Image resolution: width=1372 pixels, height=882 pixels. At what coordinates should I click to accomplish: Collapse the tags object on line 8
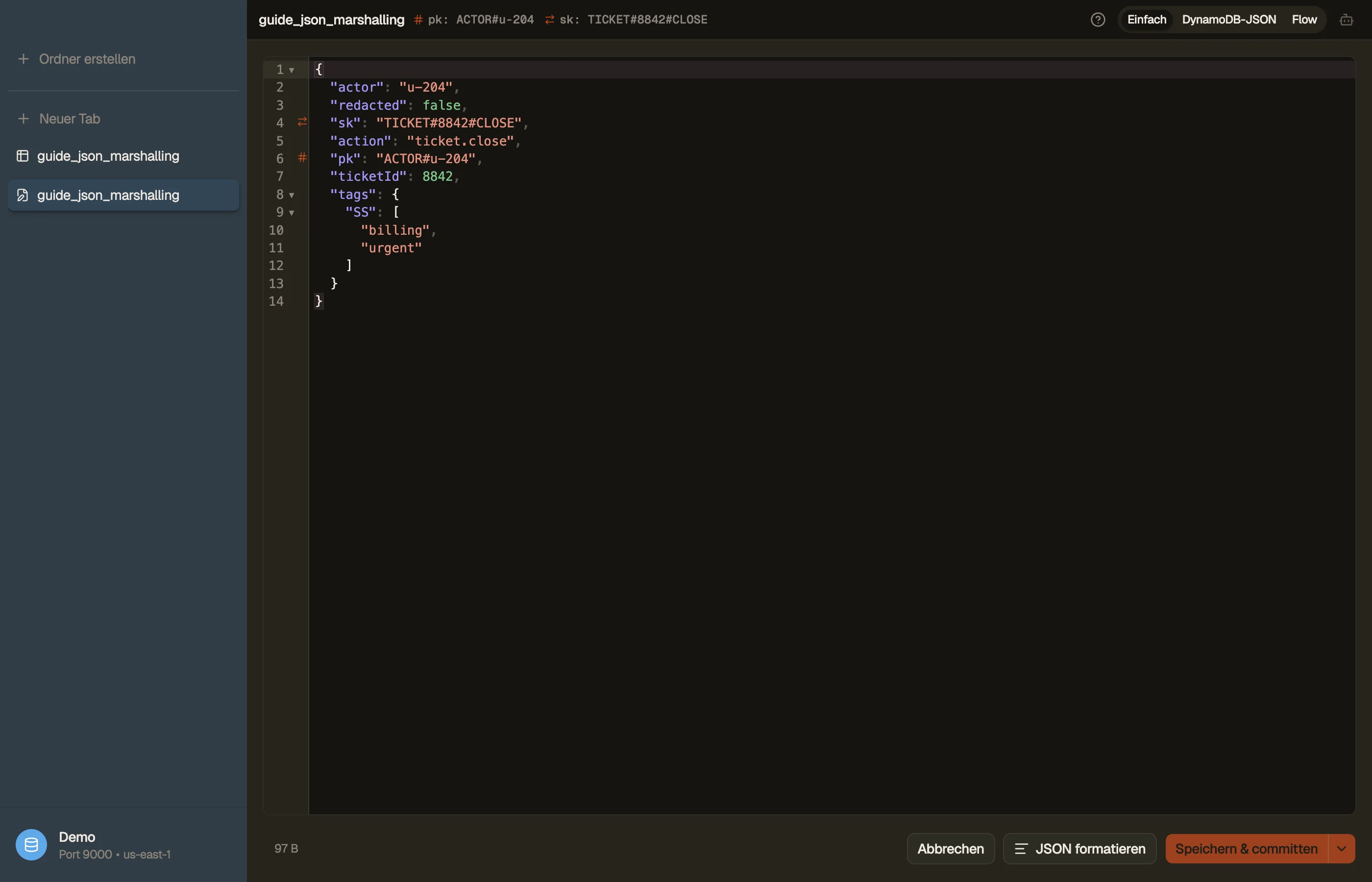pos(292,195)
